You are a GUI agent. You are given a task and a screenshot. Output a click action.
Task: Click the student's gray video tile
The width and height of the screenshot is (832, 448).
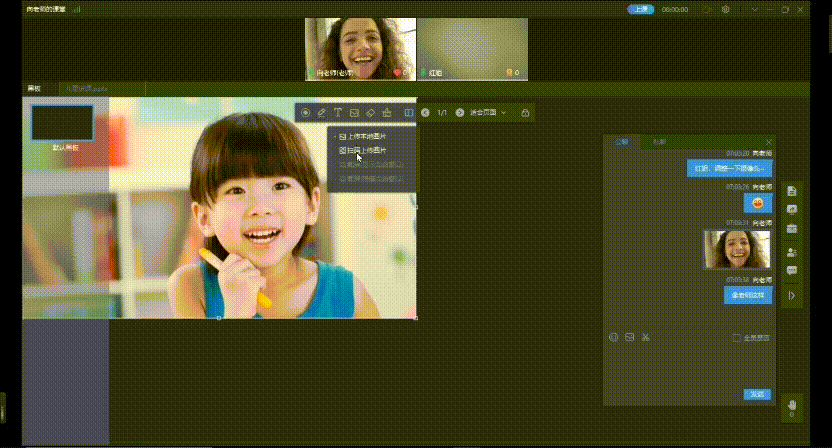coord(472,49)
